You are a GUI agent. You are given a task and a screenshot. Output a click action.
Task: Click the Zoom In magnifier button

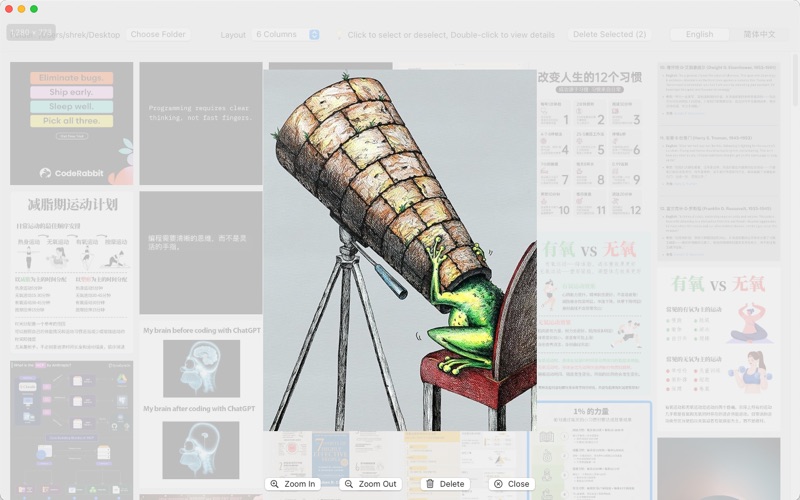click(293, 484)
